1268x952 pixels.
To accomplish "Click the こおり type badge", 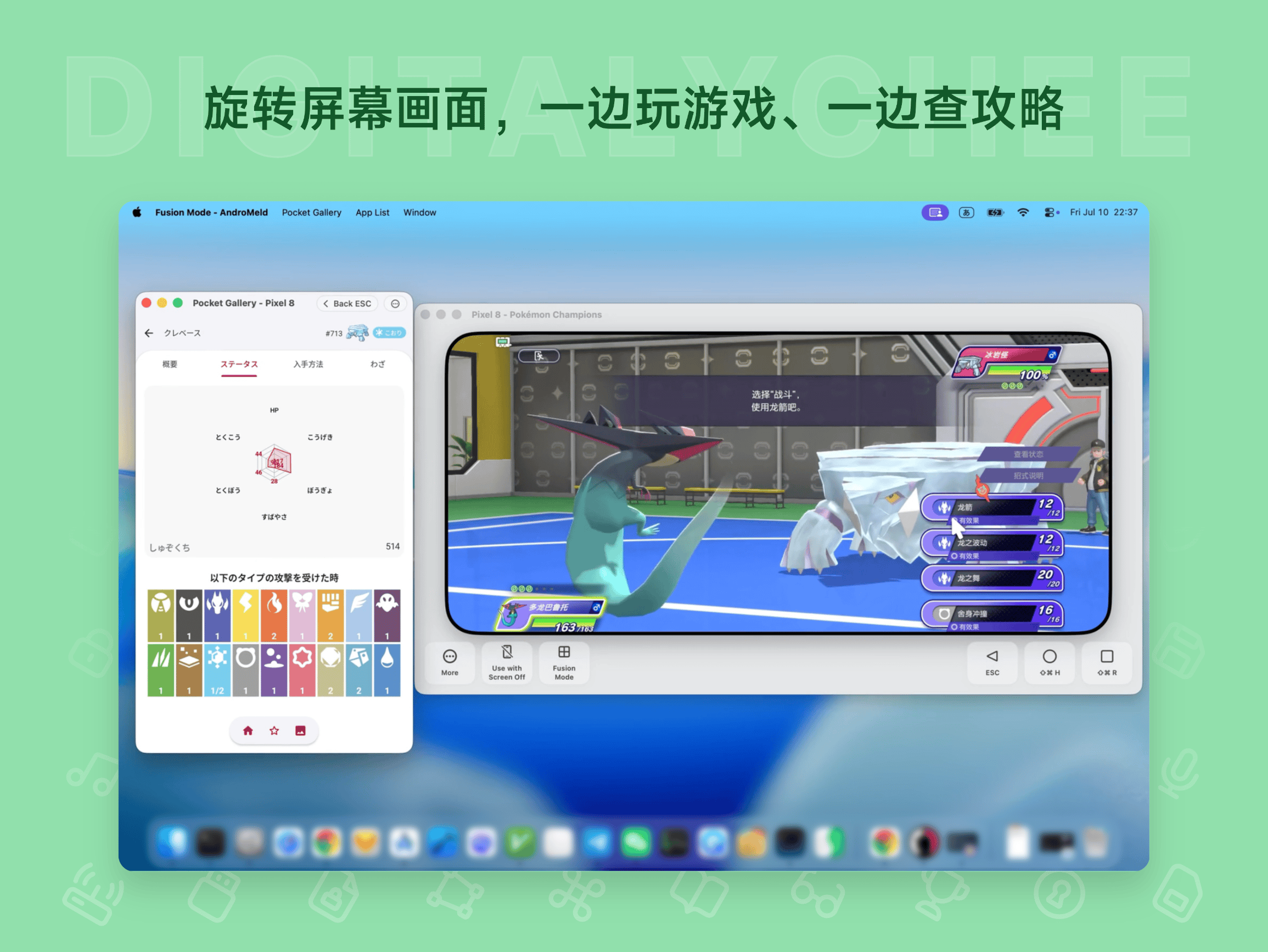I will [389, 333].
